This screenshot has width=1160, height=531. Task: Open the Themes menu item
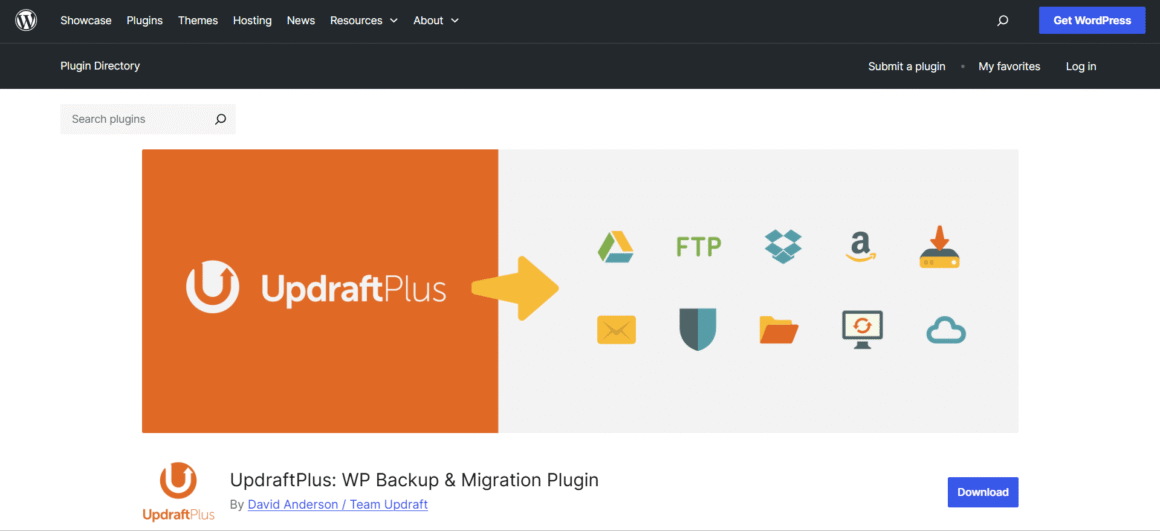pyautogui.click(x=198, y=21)
